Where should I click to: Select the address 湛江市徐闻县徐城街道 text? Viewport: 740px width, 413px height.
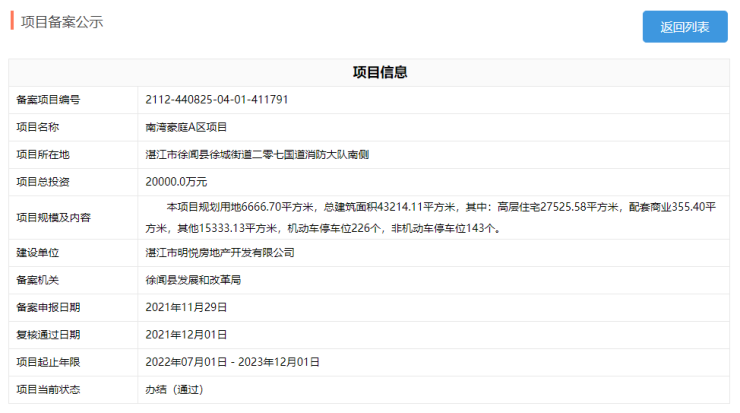(200, 154)
